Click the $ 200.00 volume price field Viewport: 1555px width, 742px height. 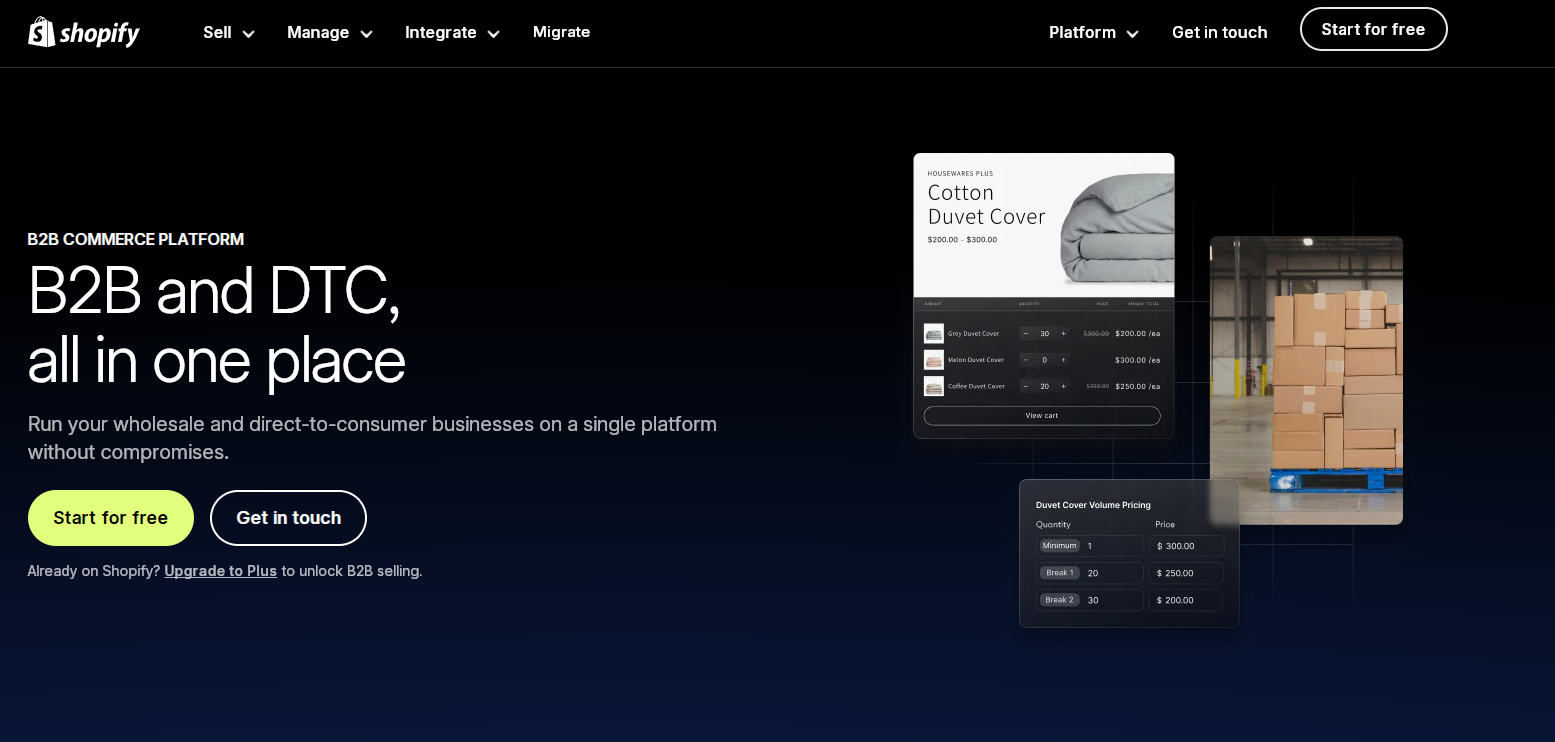(1187, 600)
